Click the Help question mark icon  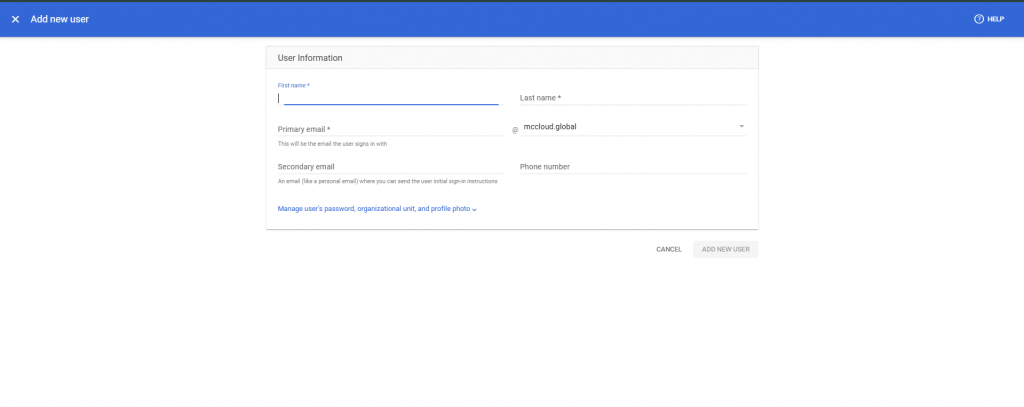click(979, 19)
